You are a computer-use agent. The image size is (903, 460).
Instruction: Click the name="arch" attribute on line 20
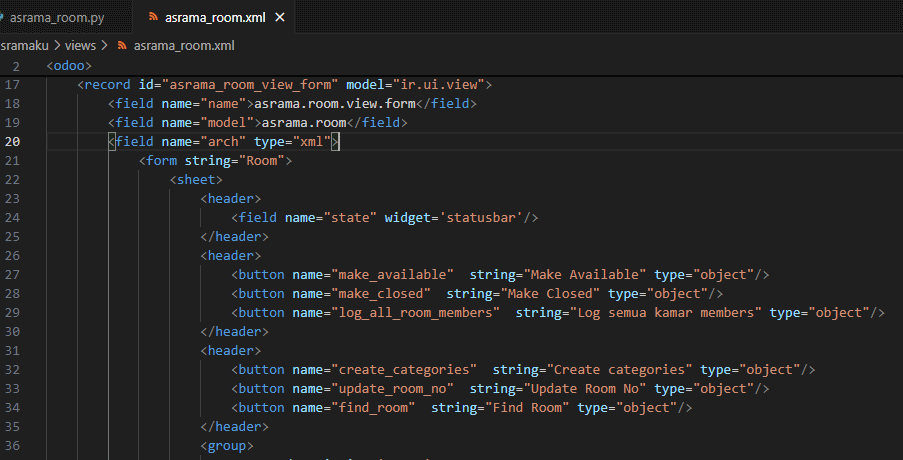tap(203, 142)
